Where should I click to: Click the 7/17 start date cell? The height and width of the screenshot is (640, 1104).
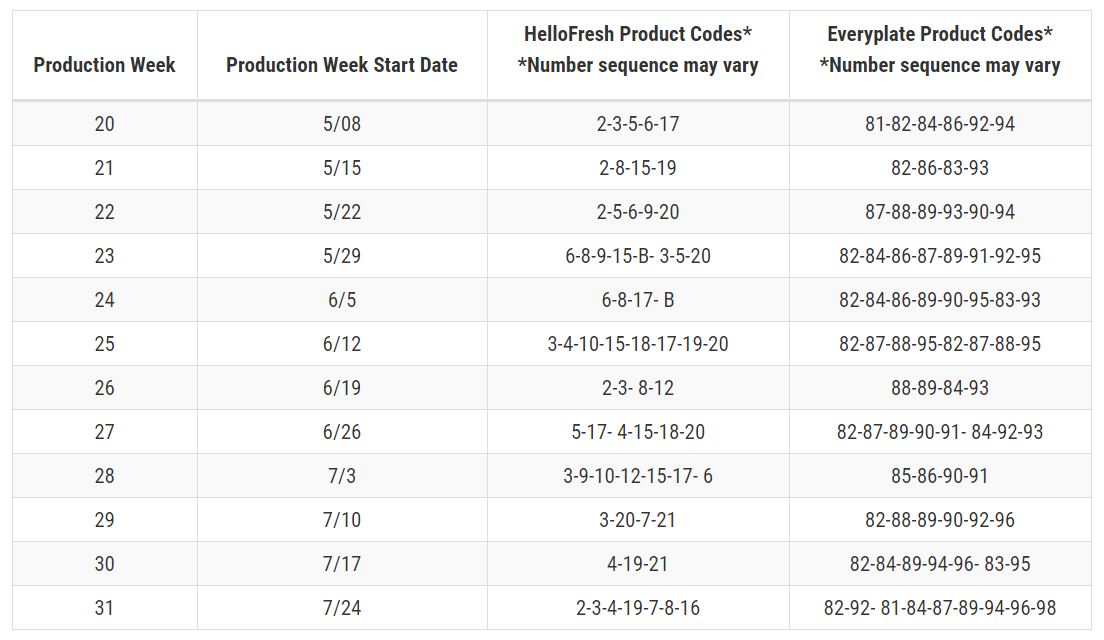point(342,564)
